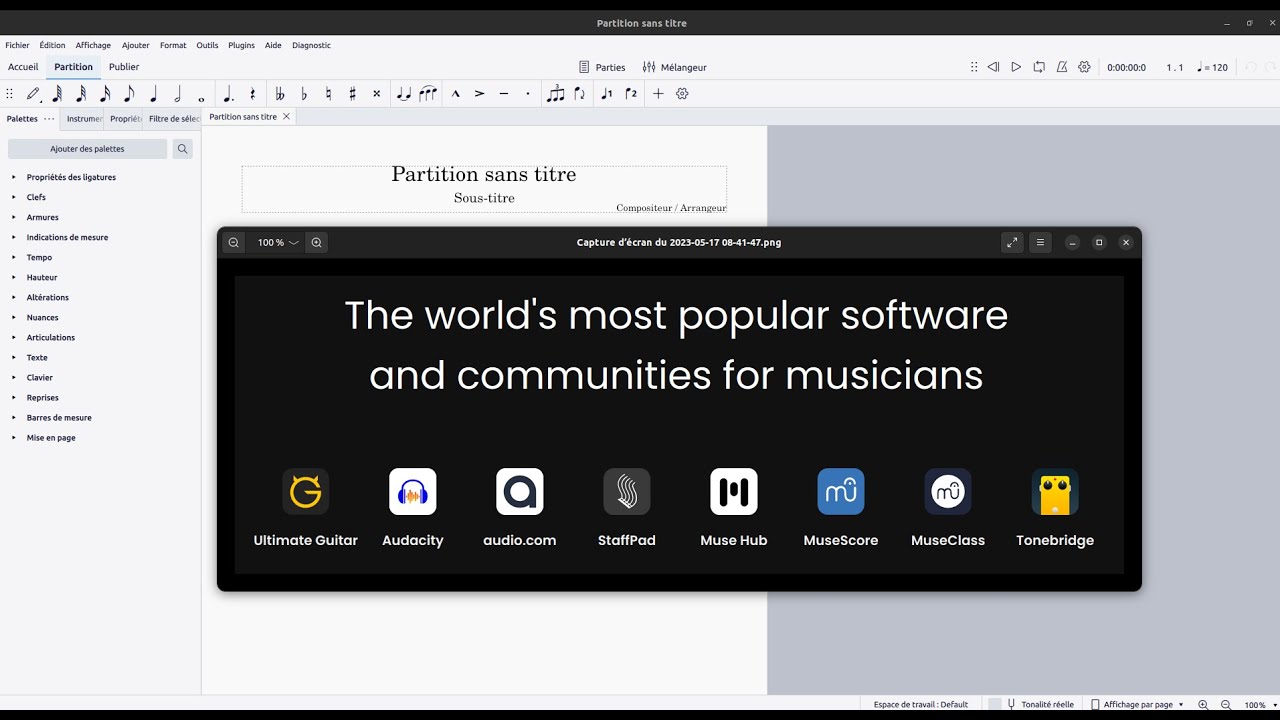Insert a tuplet
Viewport: 1280px width, 720px height.
[x=556, y=94]
